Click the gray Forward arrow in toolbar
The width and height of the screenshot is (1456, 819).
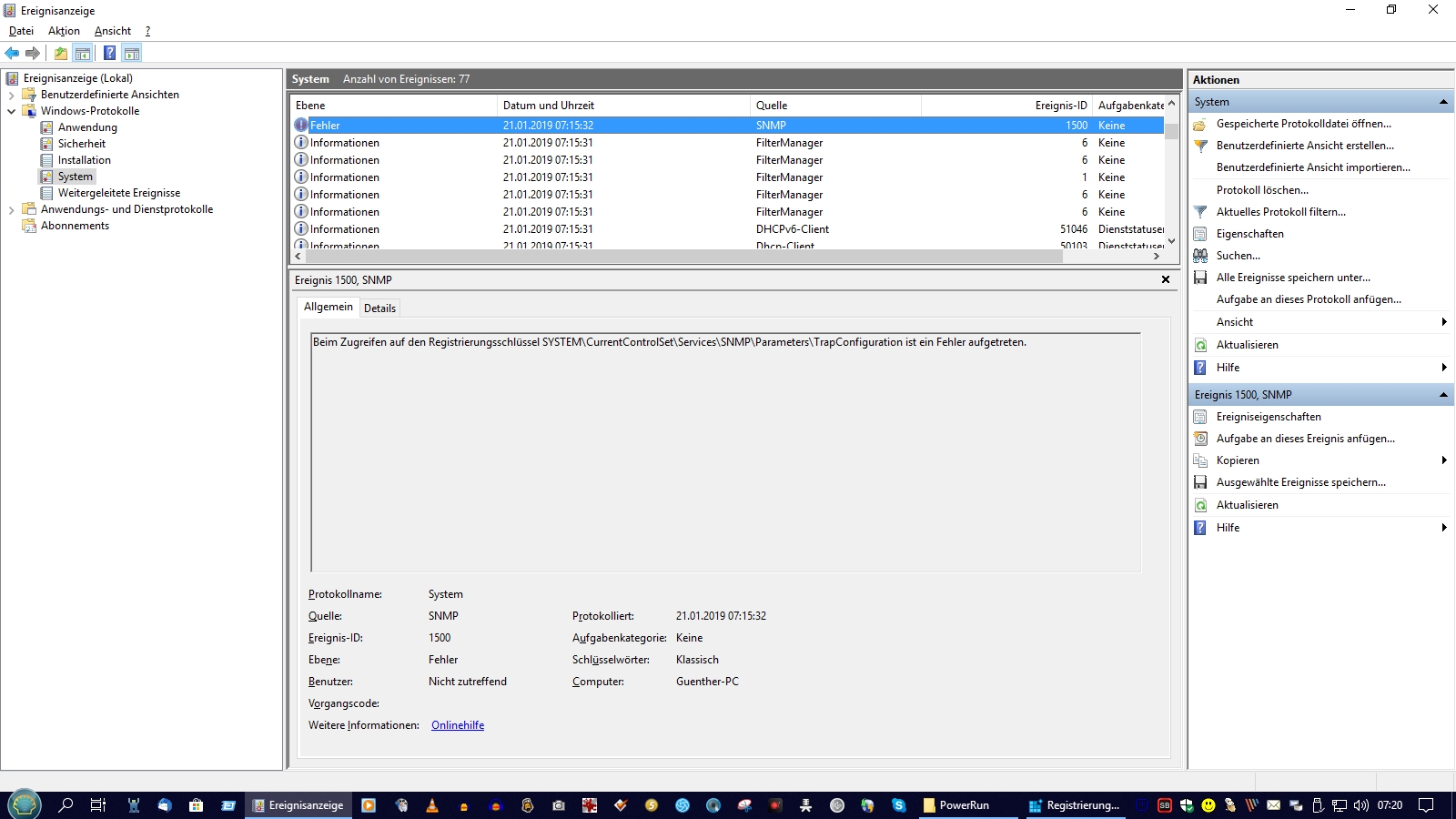pyautogui.click(x=33, y=53)
